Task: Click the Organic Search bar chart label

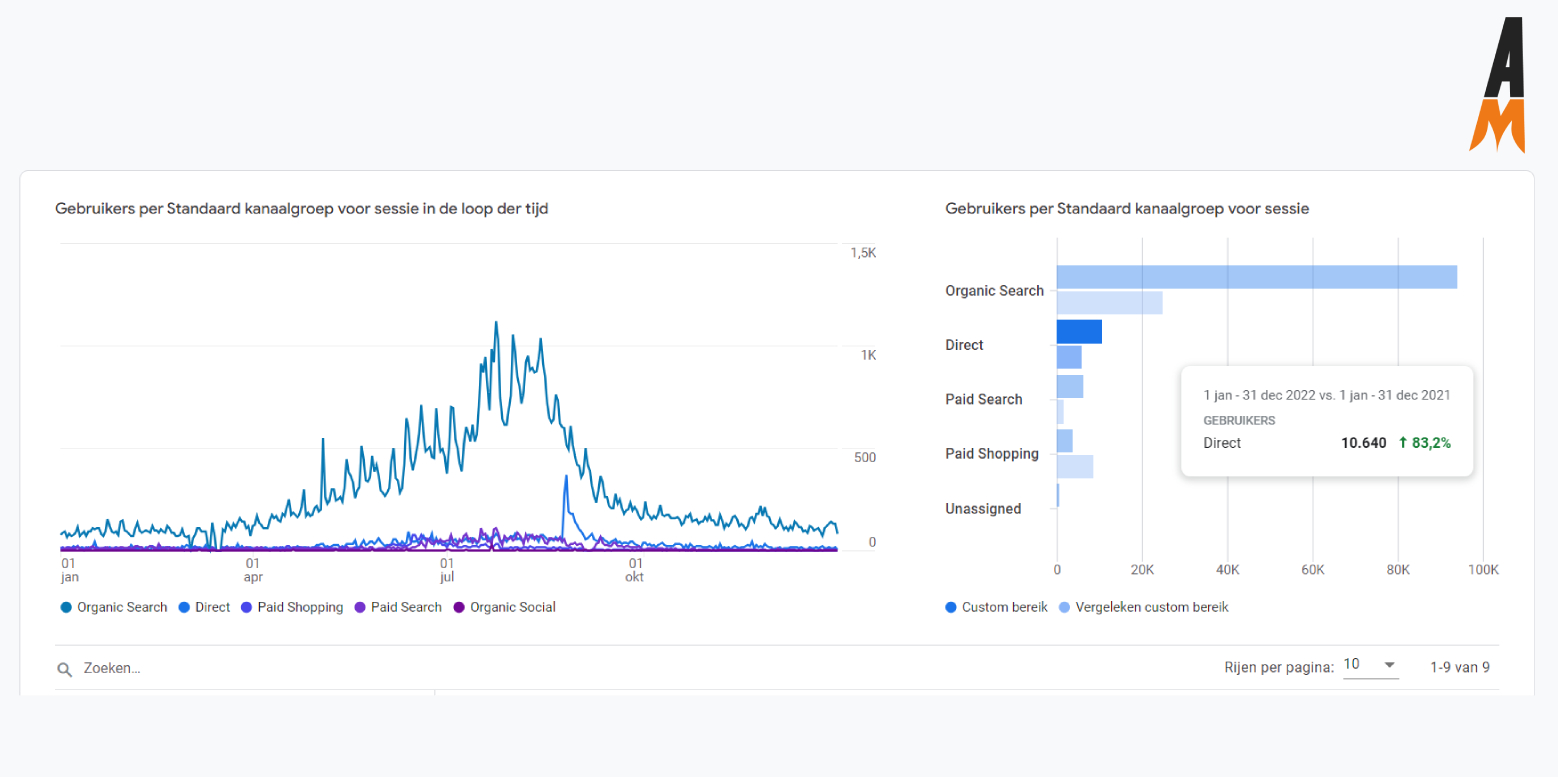Action: point(994,291)
